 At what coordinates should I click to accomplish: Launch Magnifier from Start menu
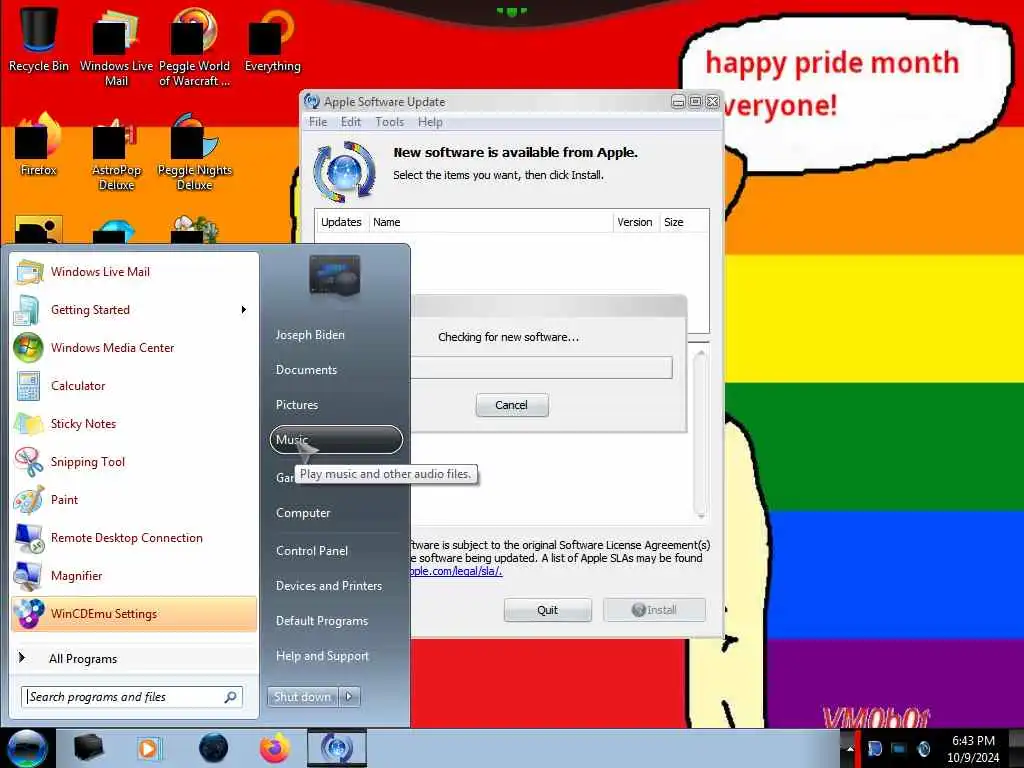pos(135,575)
